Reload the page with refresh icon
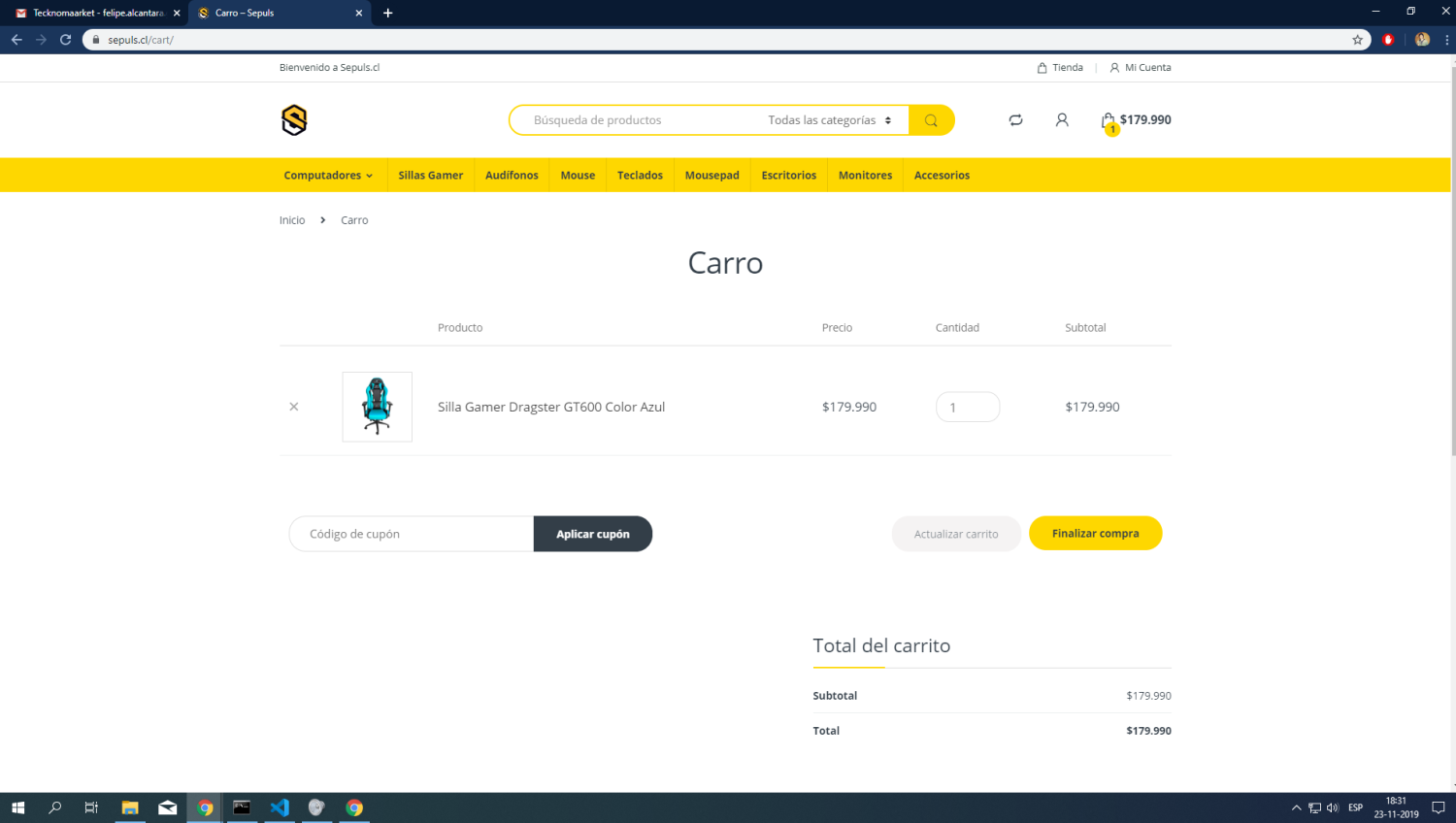Image resolution: width=1456 pixels, height=823 pixels. point(66,40)
